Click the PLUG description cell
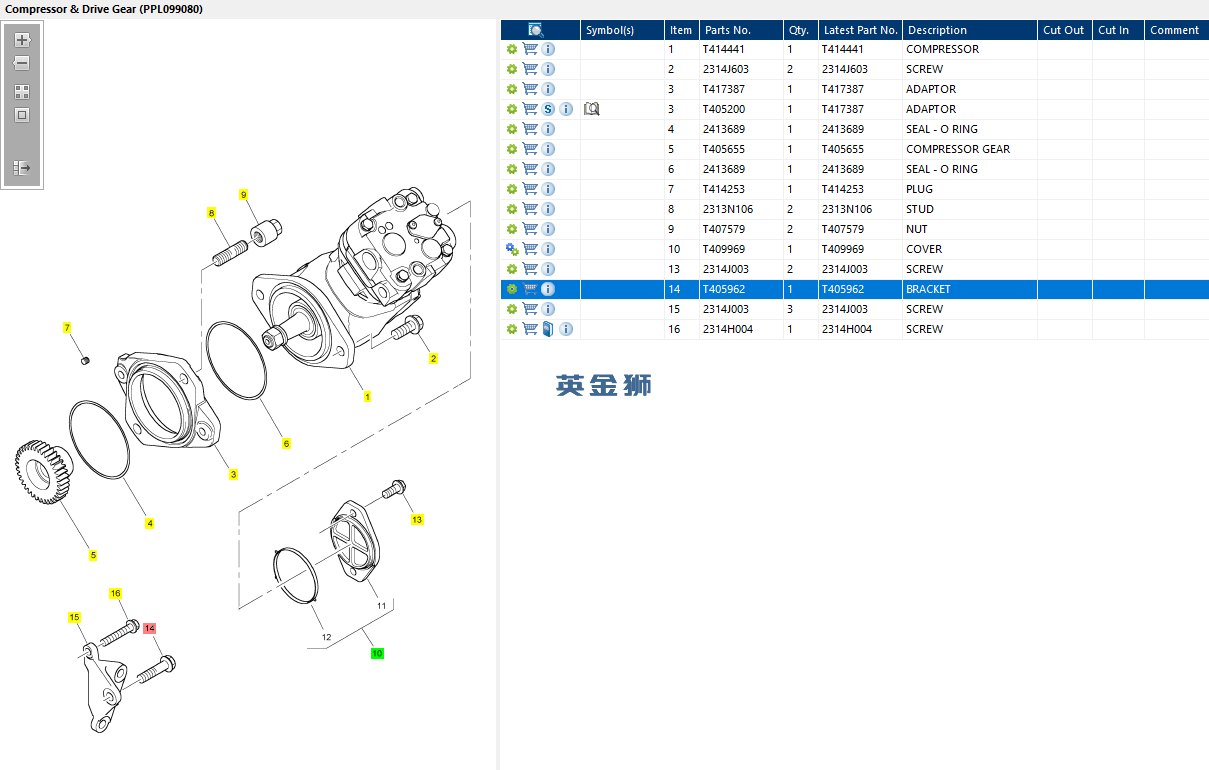 (970, 189)
